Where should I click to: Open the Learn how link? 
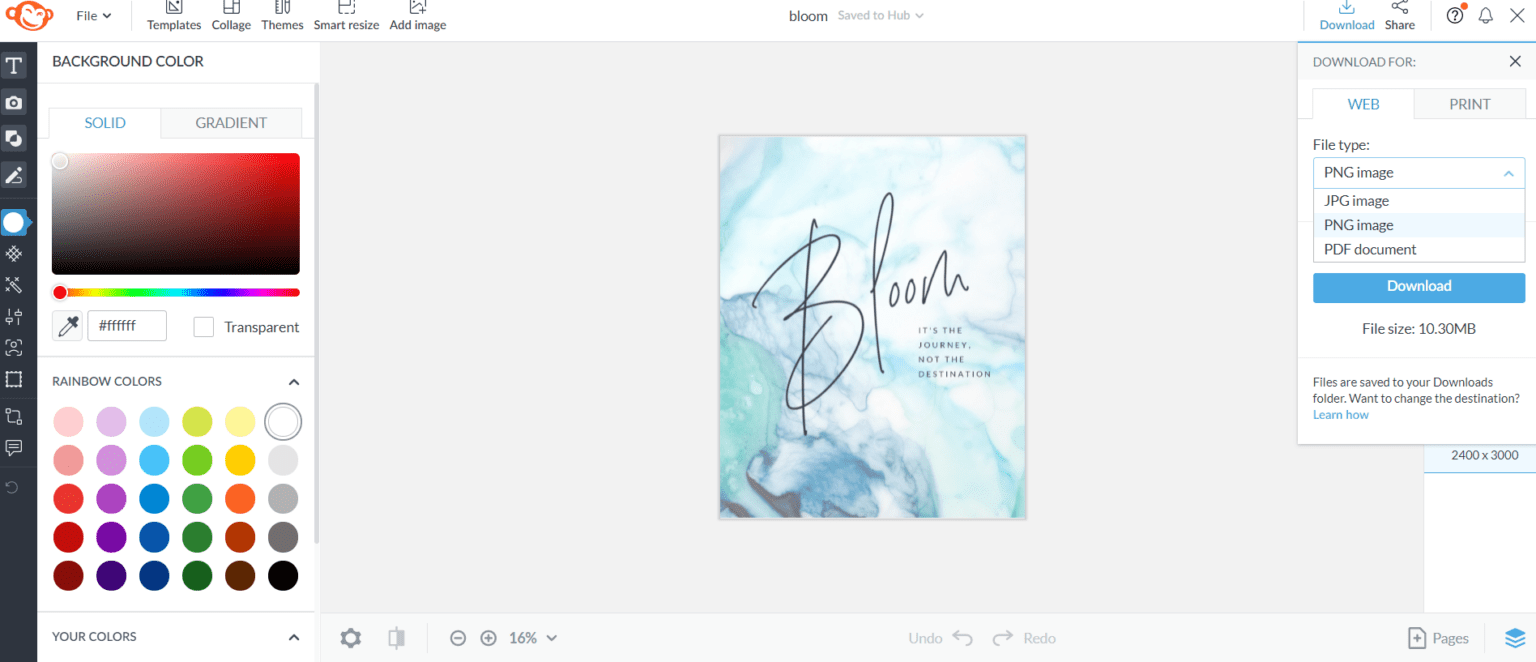(x=1341, y=415)
